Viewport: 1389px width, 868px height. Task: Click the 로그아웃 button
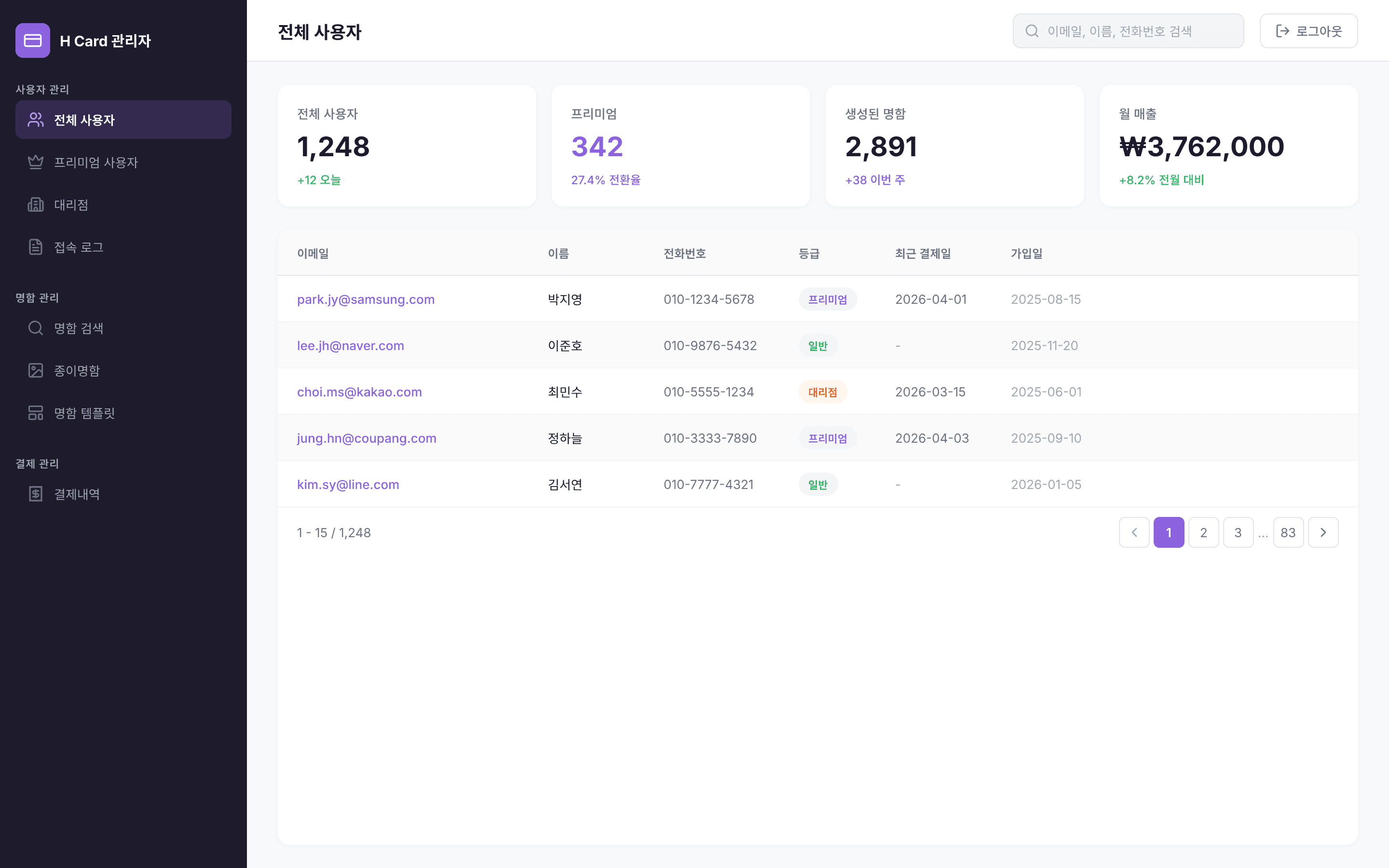[1308, 31]
